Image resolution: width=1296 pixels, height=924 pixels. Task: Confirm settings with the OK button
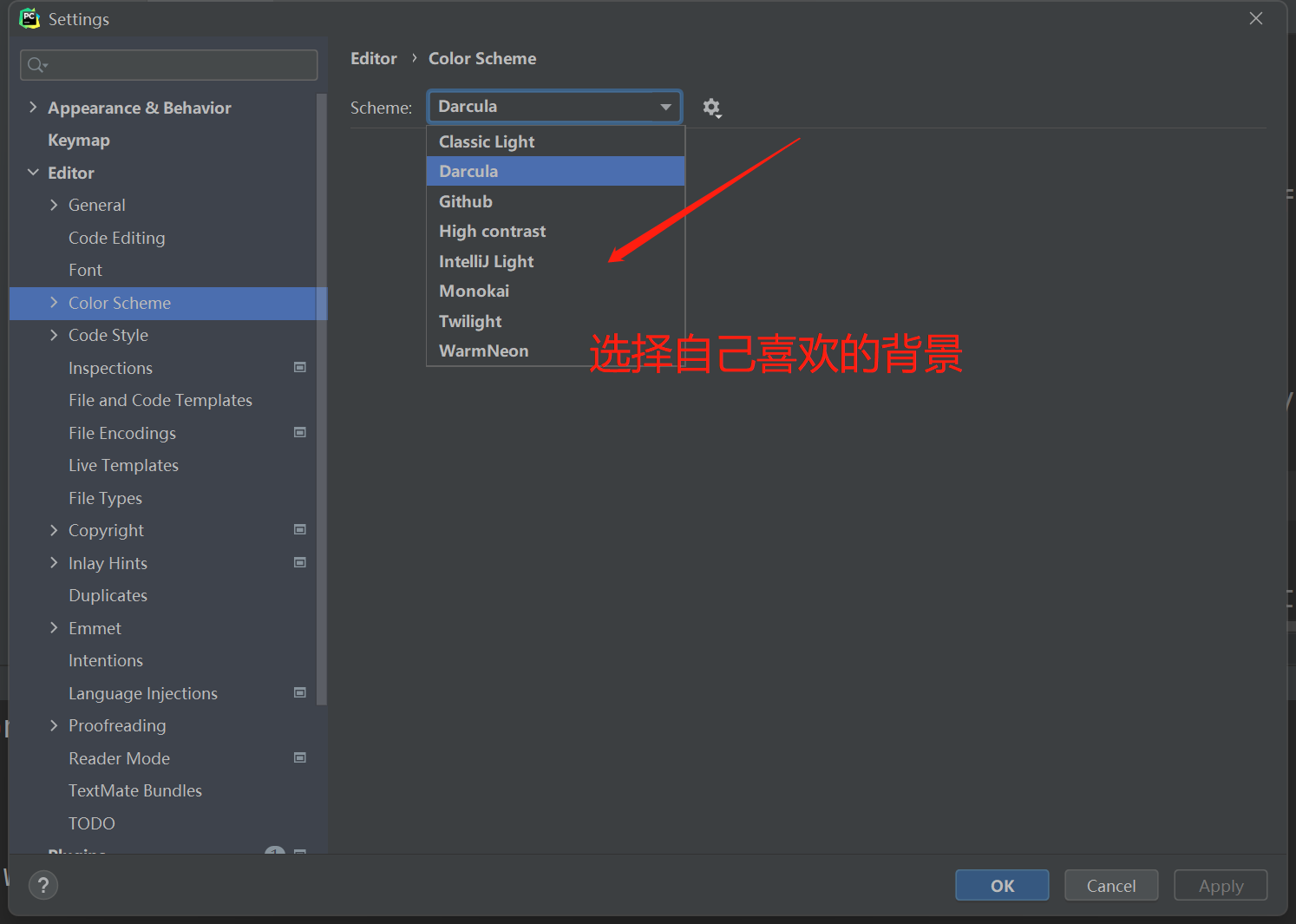click(x=1002, y=885)
